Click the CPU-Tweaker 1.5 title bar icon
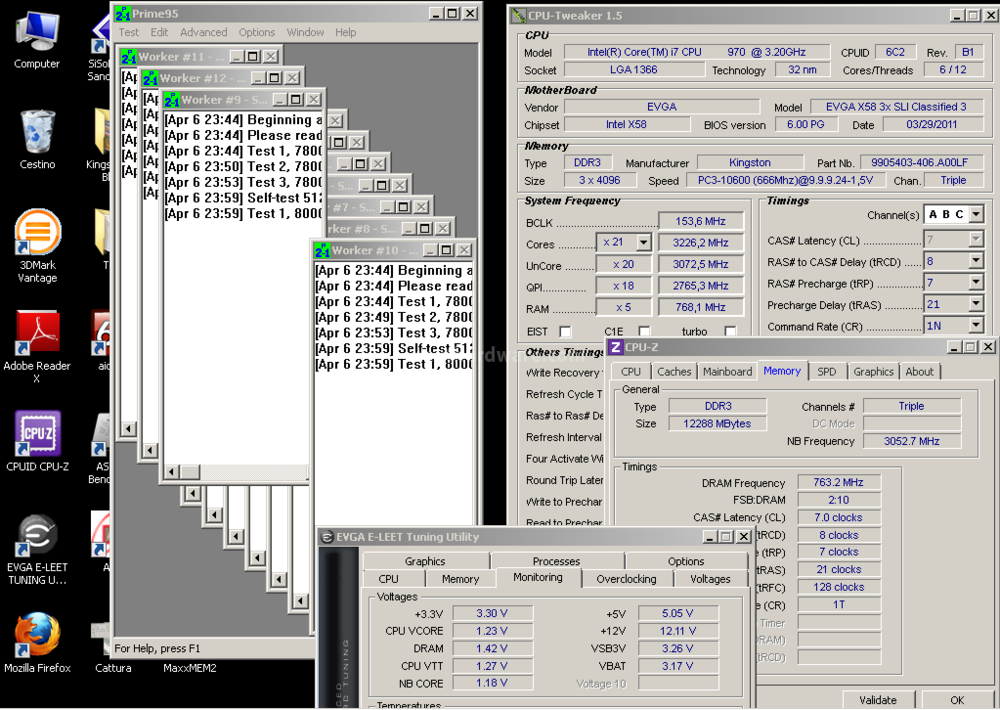 [519, 15]
